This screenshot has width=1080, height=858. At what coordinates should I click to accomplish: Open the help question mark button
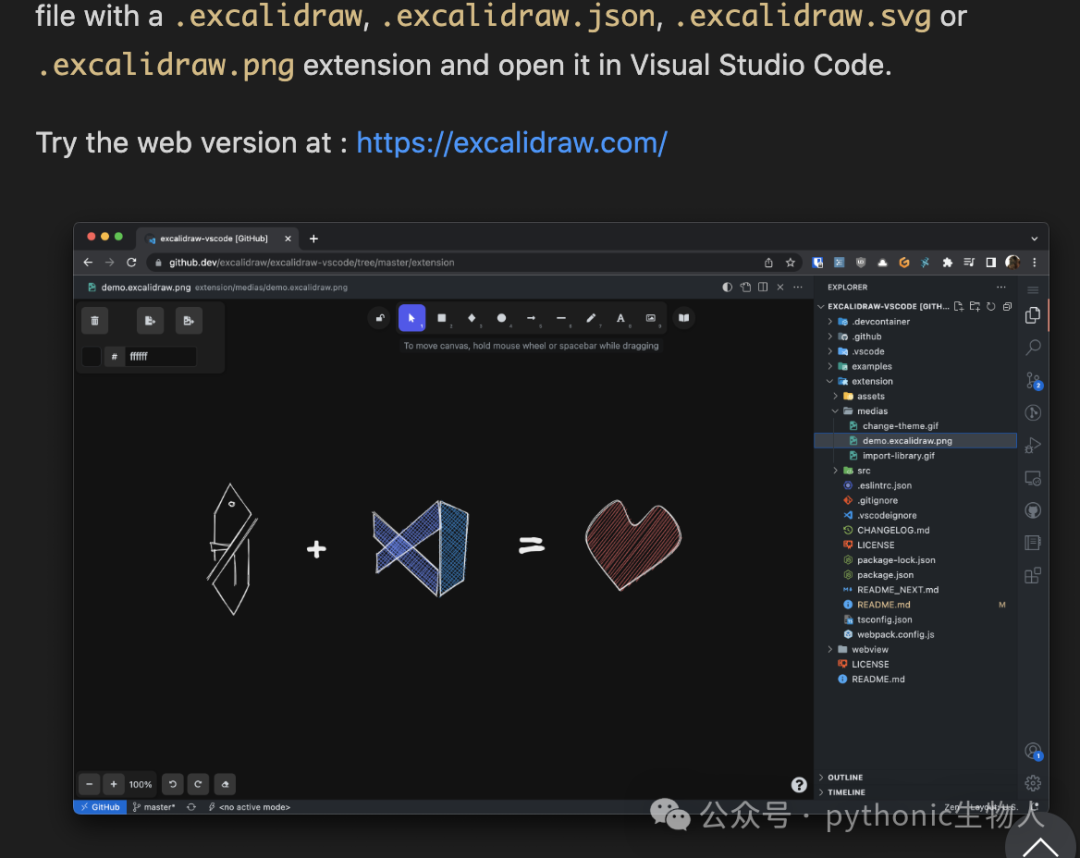tap(799, 785)
